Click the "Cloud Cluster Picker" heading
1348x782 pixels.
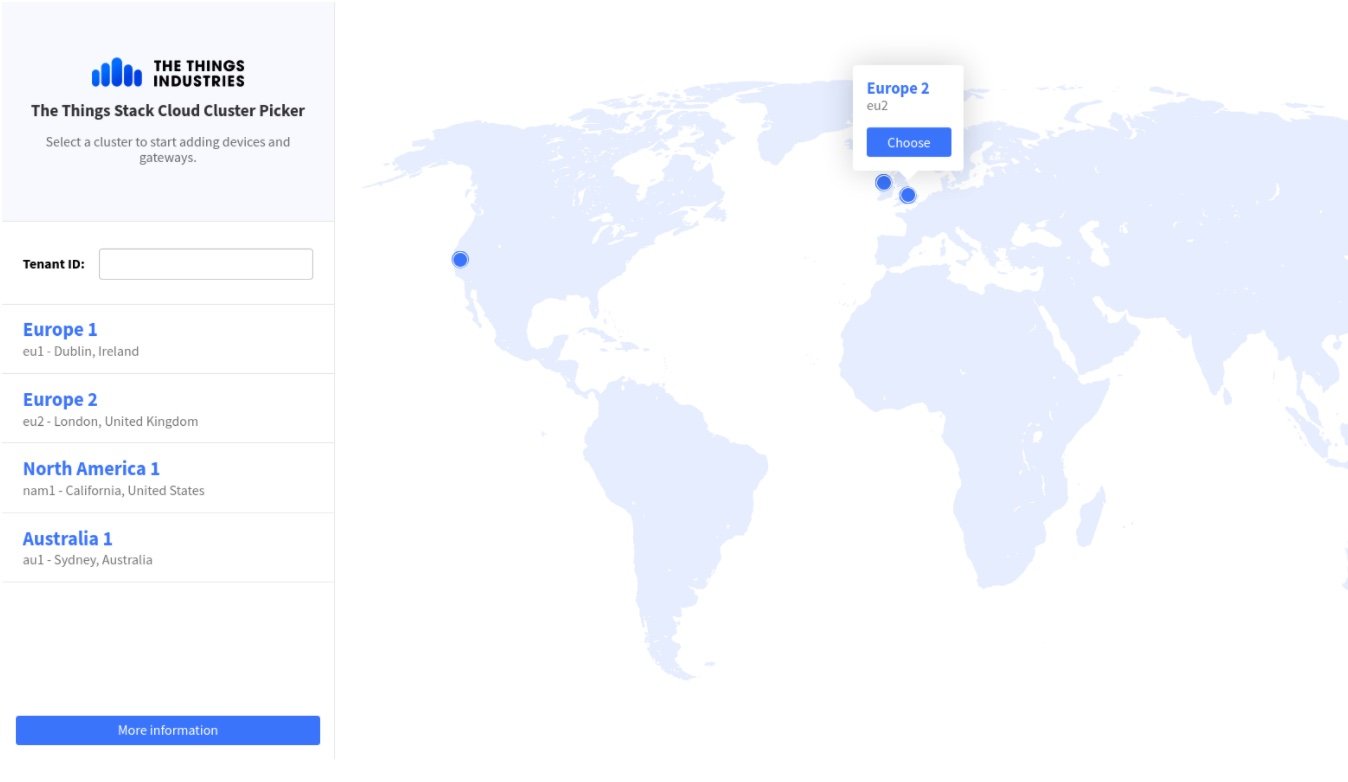pos(168,111)
